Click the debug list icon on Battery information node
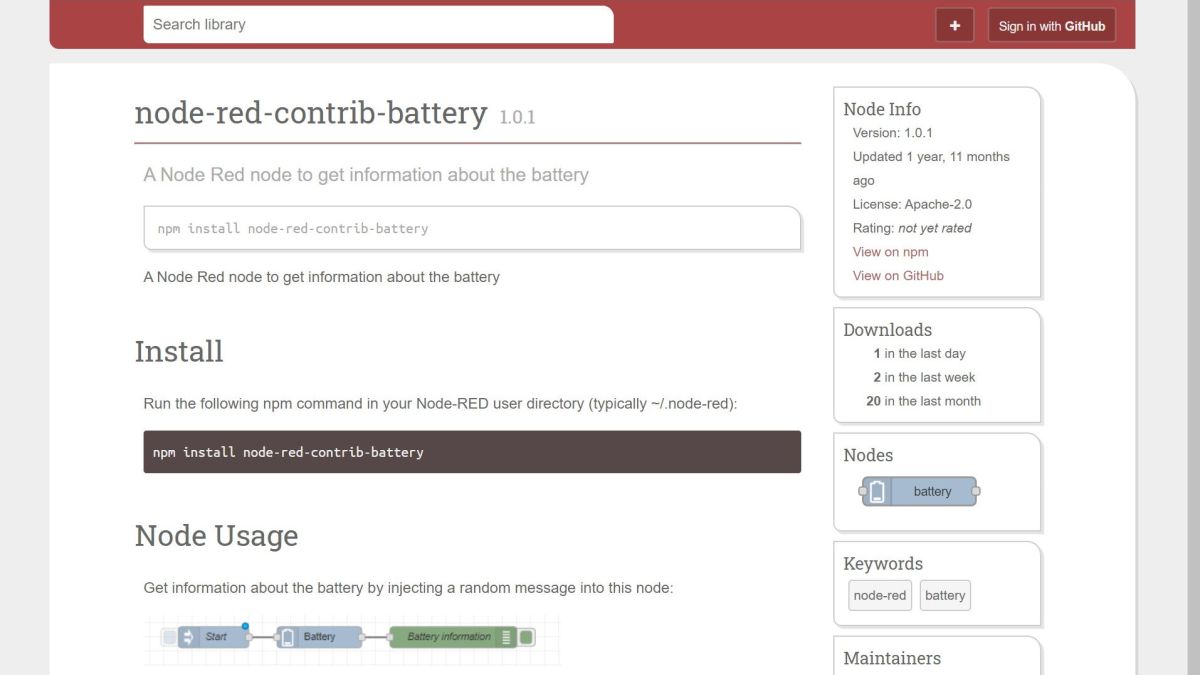 505,636
